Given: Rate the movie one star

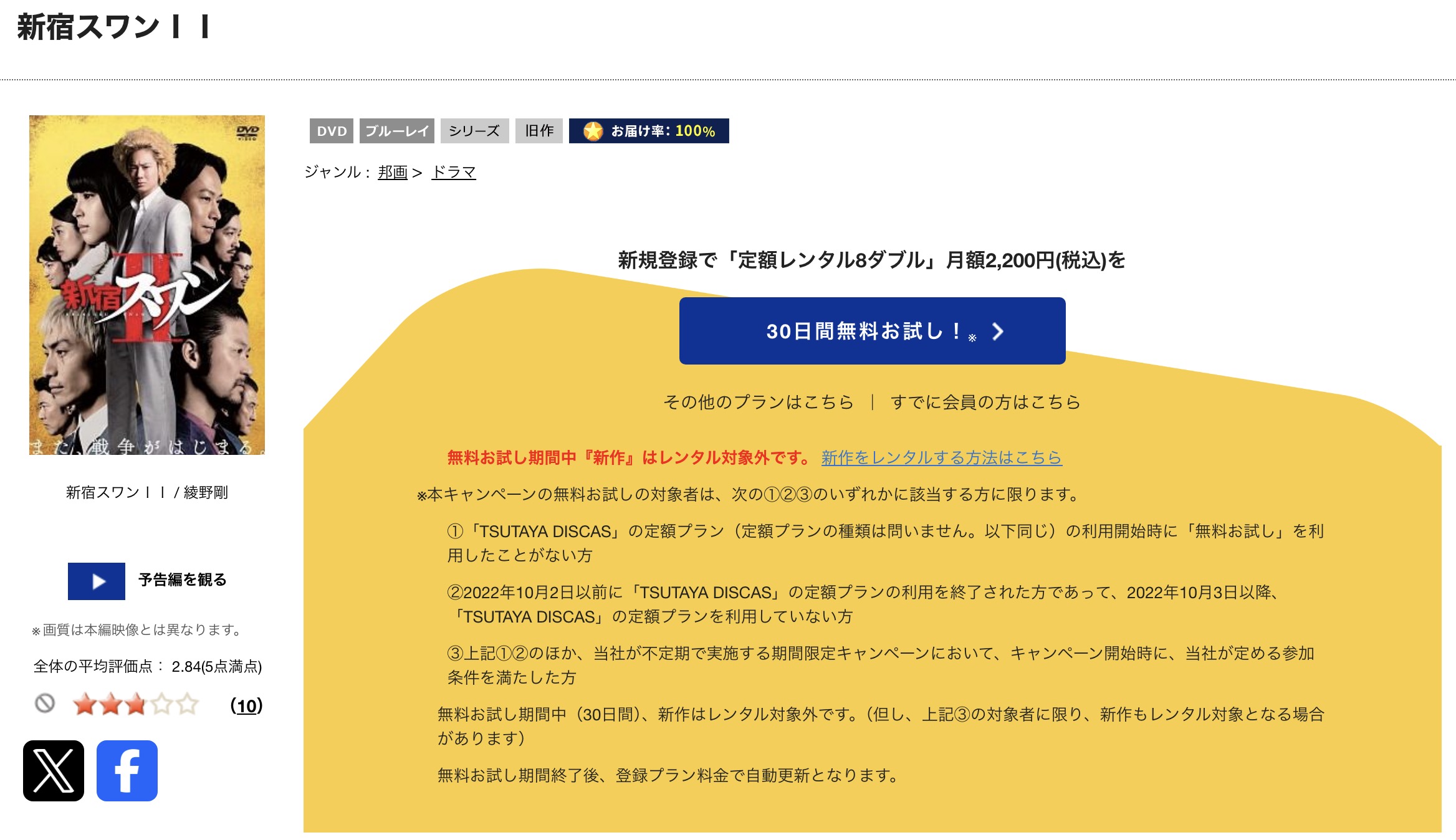Looking at the screenshot, I should tap(85, 705).
